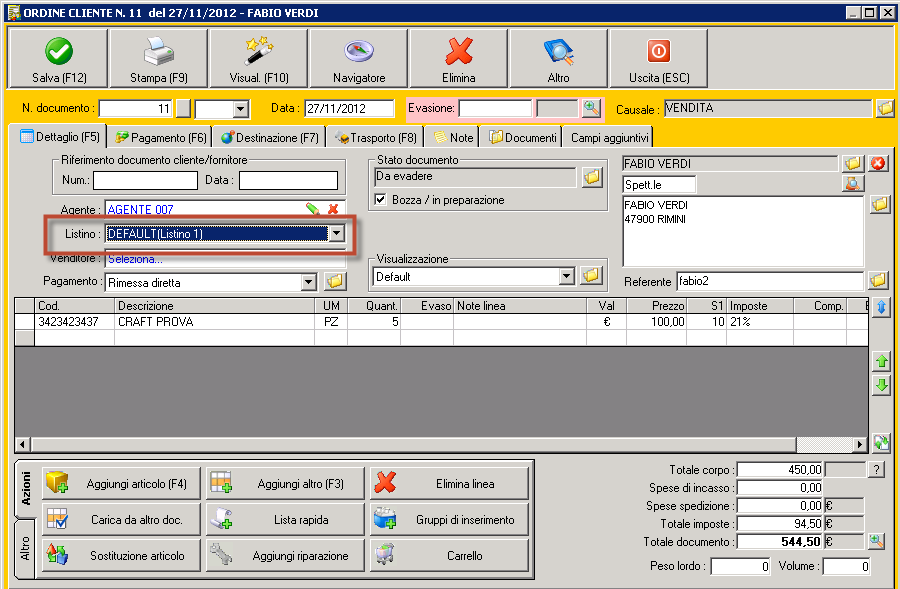
Task: Click horizontal scrollbar left arrow of grid
Action: coord(23,444)
